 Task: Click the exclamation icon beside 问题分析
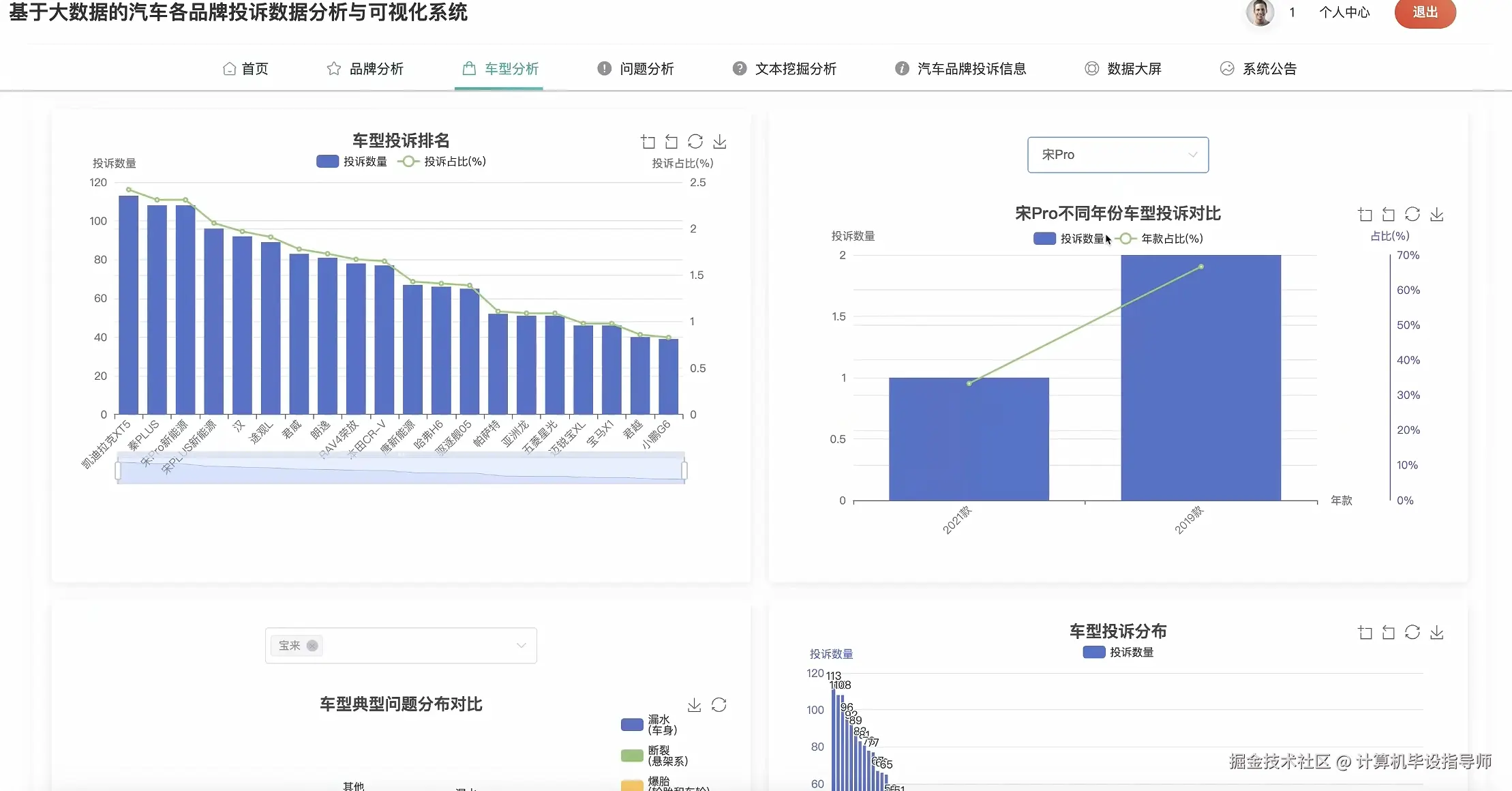(604, 68)
